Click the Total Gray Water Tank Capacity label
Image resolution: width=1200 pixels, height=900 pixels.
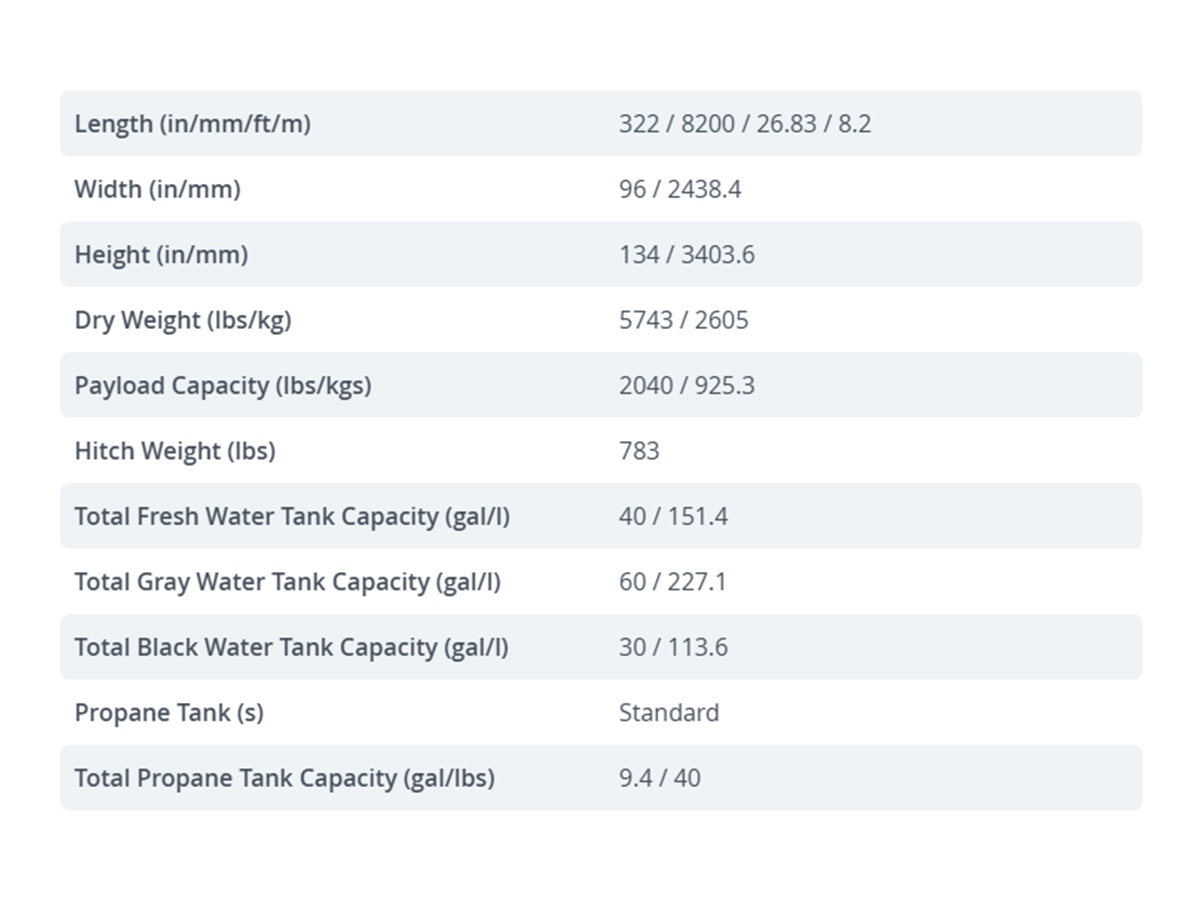(287, 582)
